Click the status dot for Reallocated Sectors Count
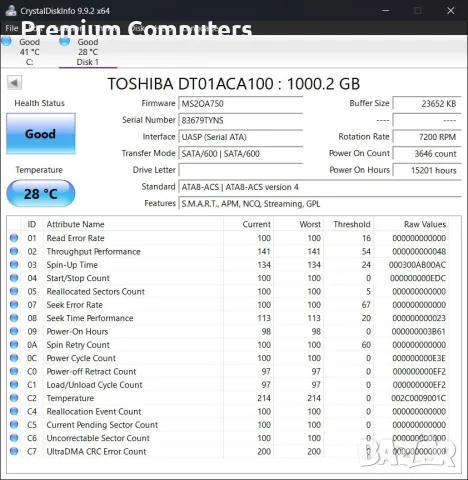468x480 pixels. (x=14, y=291)
